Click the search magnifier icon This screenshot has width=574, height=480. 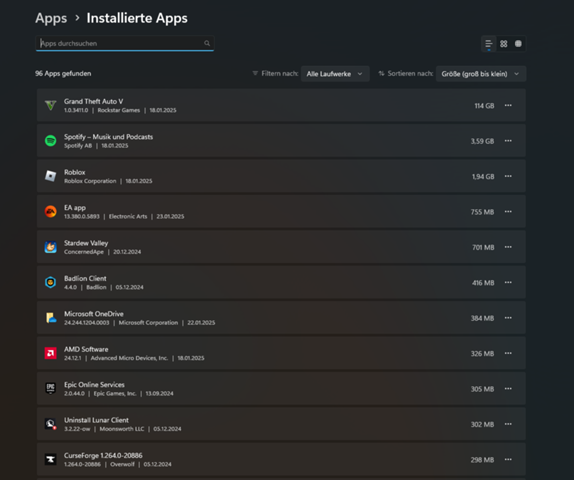click(207, 43)
